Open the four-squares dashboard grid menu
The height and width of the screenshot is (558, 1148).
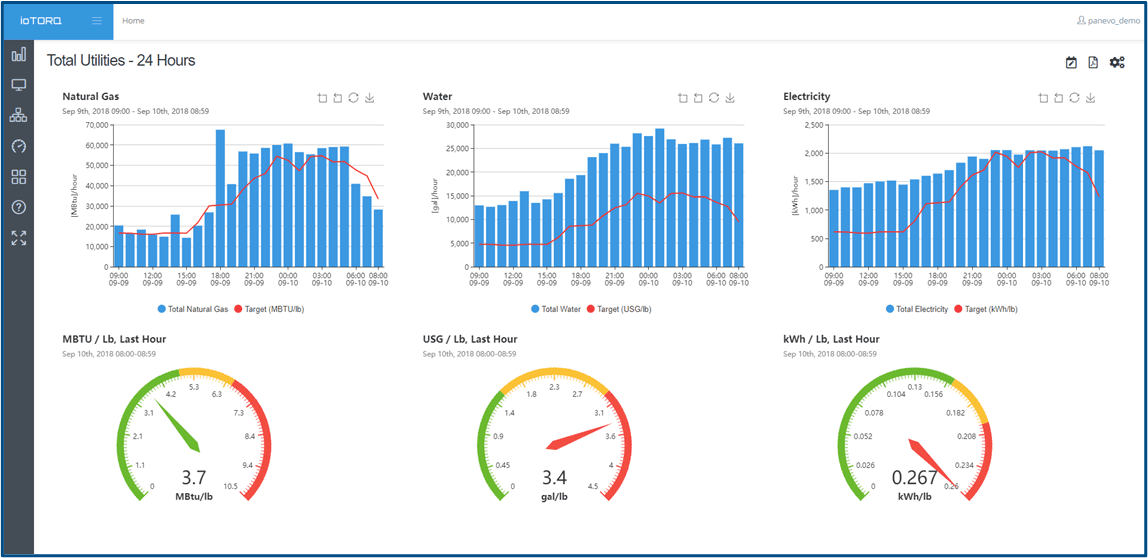(19, 177)
